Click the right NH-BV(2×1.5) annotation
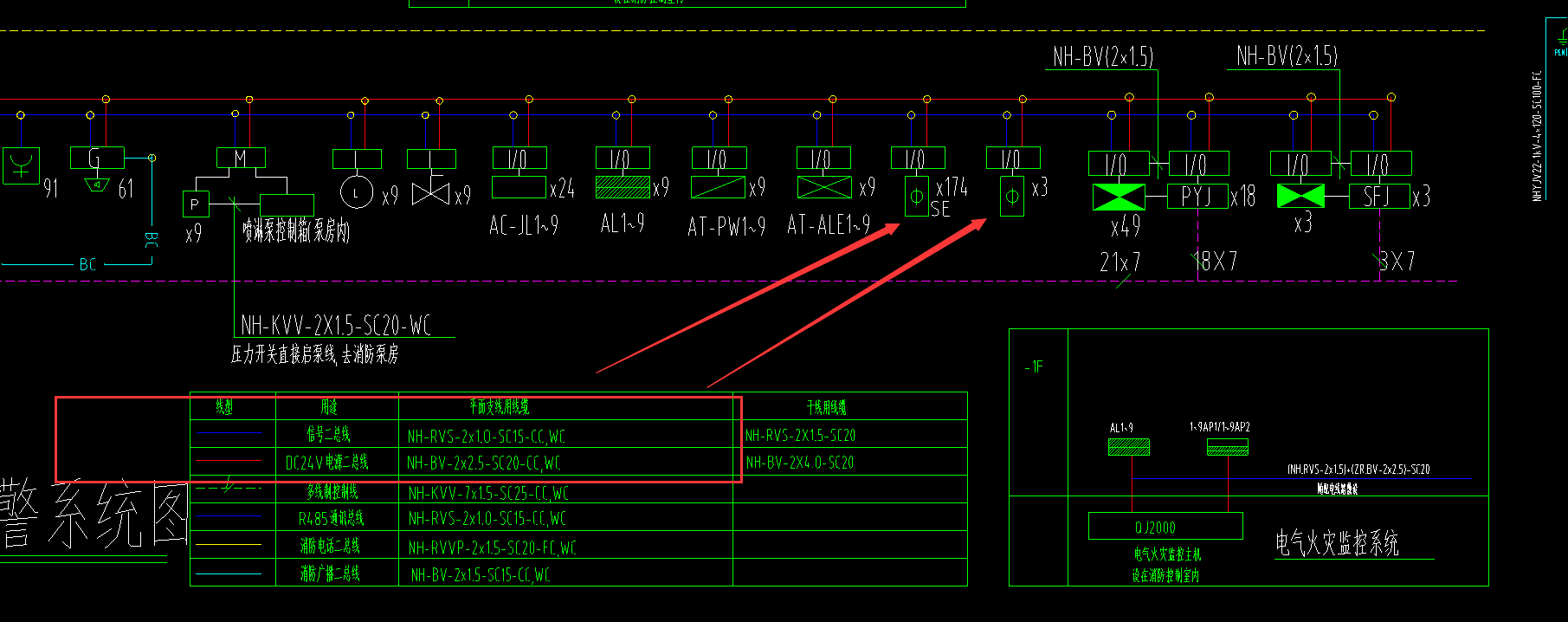Screen dimensions: 1568x622 pos(1287,56)
